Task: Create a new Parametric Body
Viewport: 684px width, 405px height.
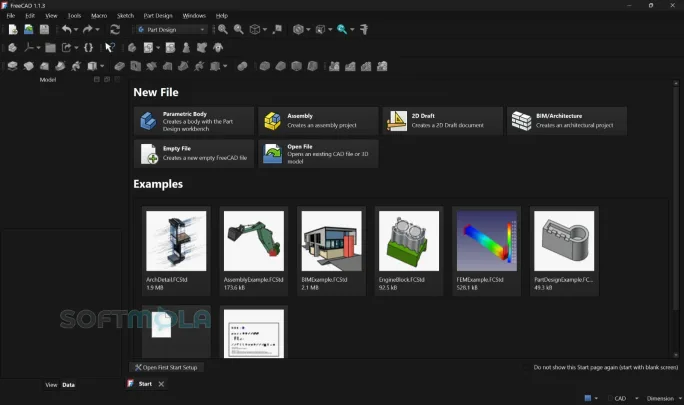Action: pos(194,121)
